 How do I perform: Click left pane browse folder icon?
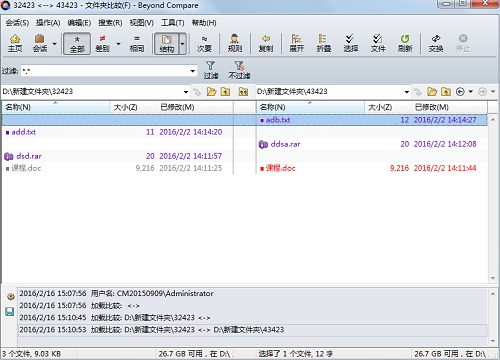(x=211, y=91)
